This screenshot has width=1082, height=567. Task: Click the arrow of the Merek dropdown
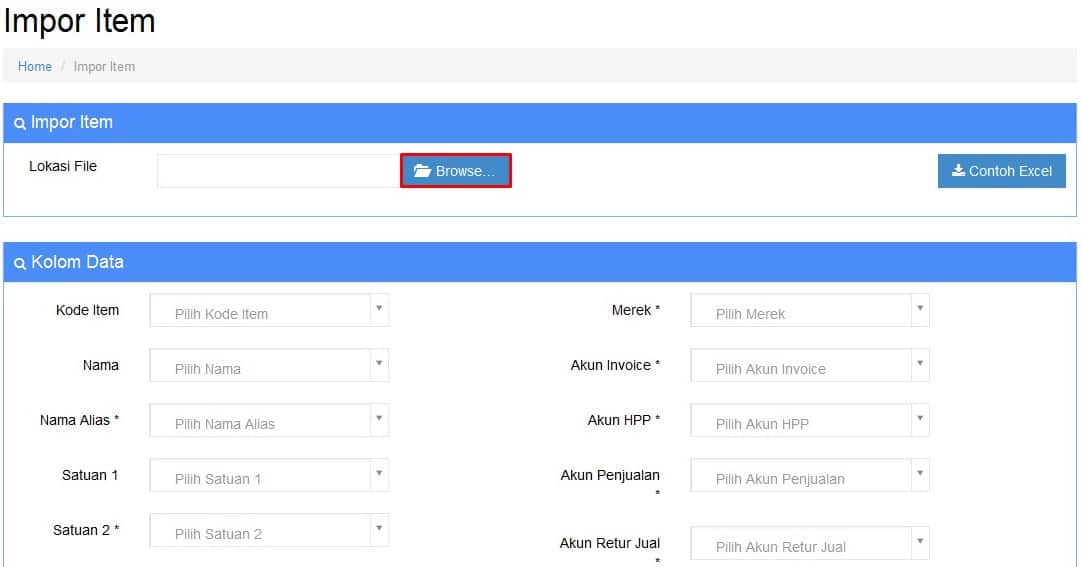point(919,309)
